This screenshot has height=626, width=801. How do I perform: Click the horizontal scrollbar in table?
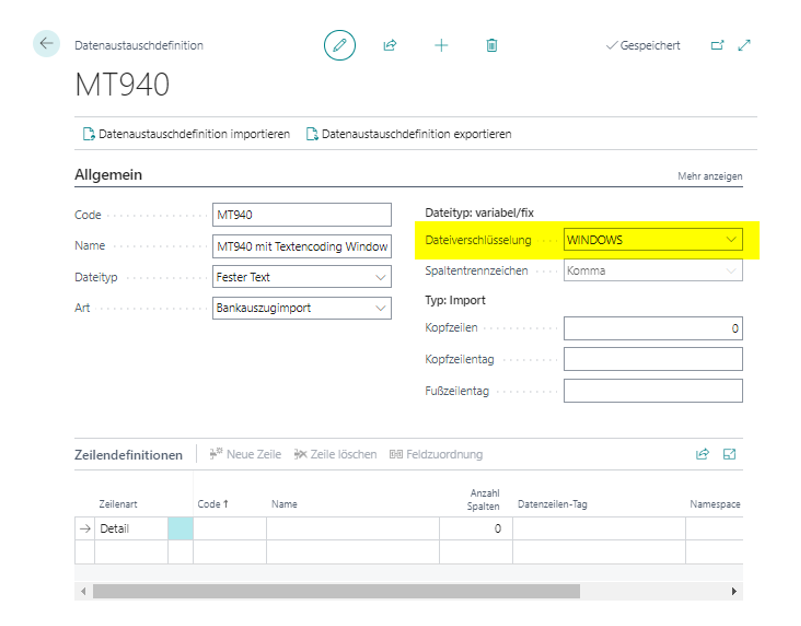point(336,591)
